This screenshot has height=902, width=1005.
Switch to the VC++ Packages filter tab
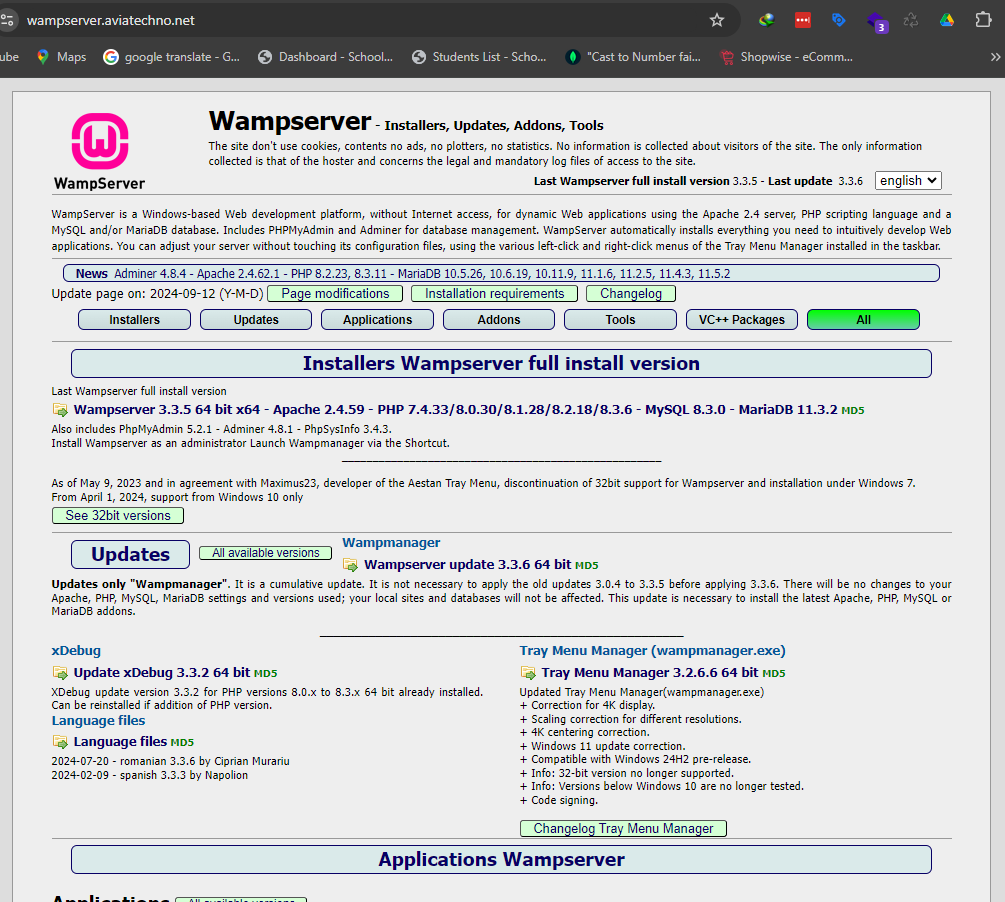coord(742,319)
